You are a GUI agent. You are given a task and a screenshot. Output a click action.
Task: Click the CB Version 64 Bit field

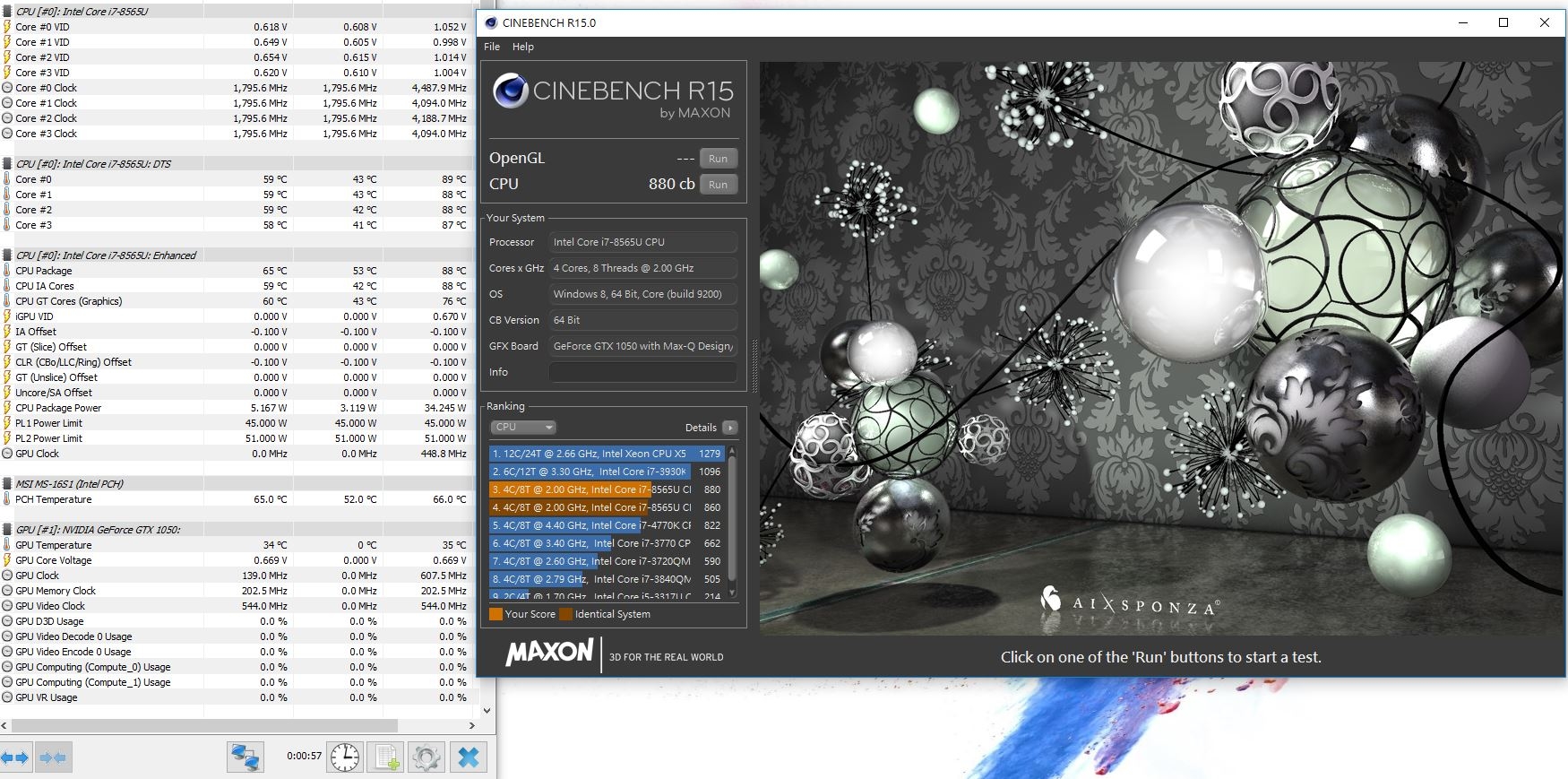(x=642, y=320)
